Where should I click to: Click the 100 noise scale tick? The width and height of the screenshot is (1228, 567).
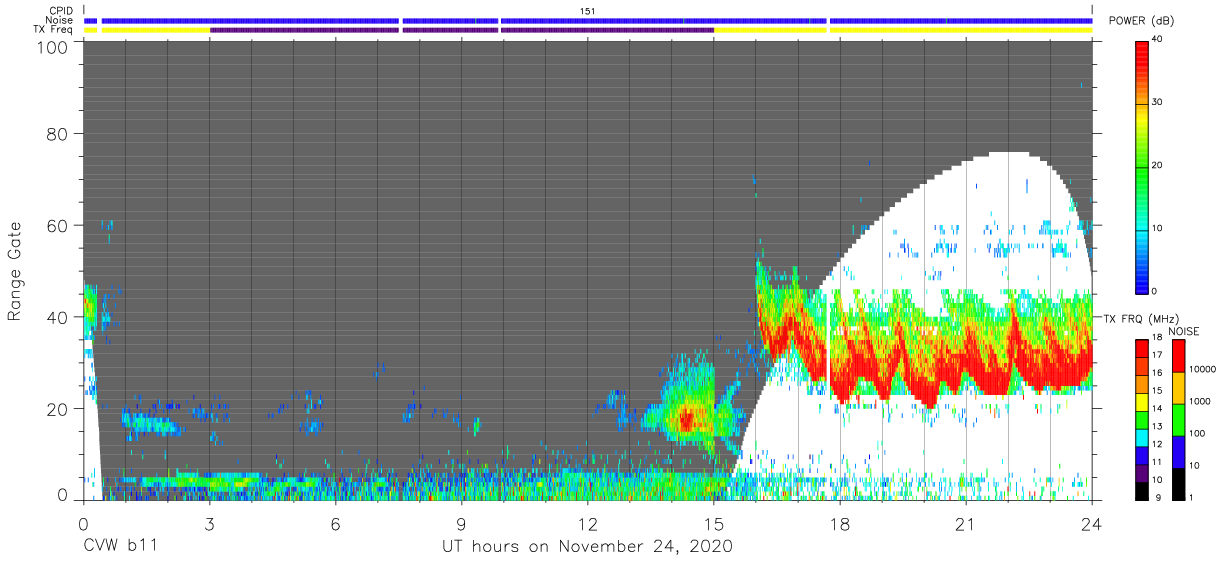(x=1196, y=433)
